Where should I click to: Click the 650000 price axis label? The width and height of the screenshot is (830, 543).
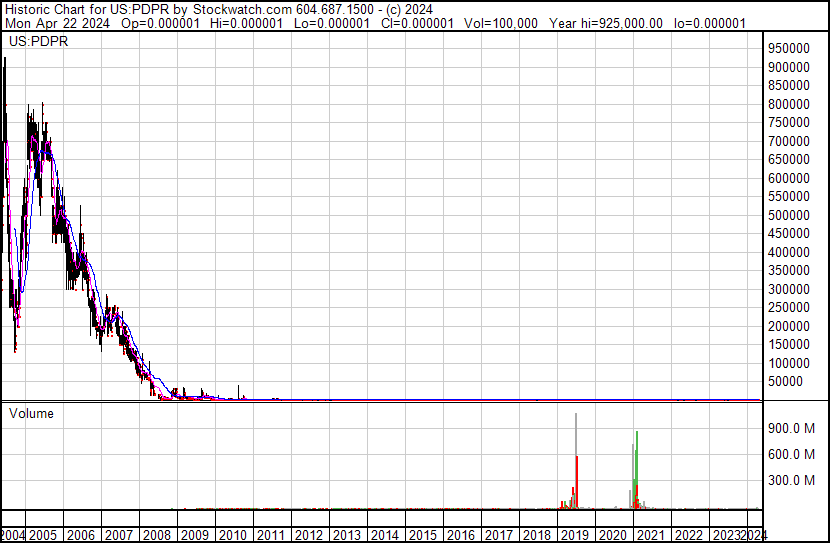pyautogui.click(x=789, y=159)
